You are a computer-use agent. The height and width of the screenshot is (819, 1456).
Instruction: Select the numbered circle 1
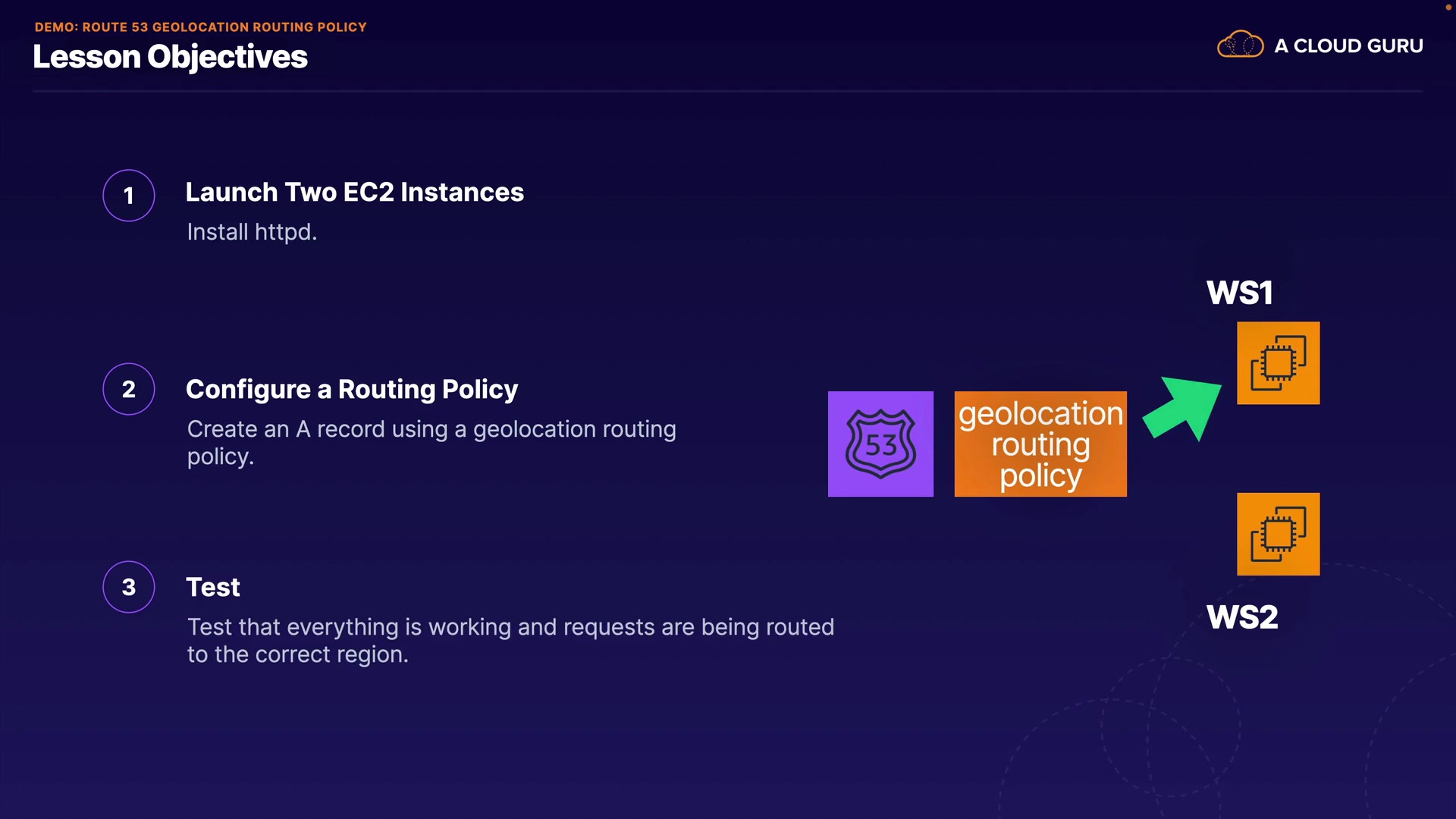pyautogui.click(x=129, y=196)
